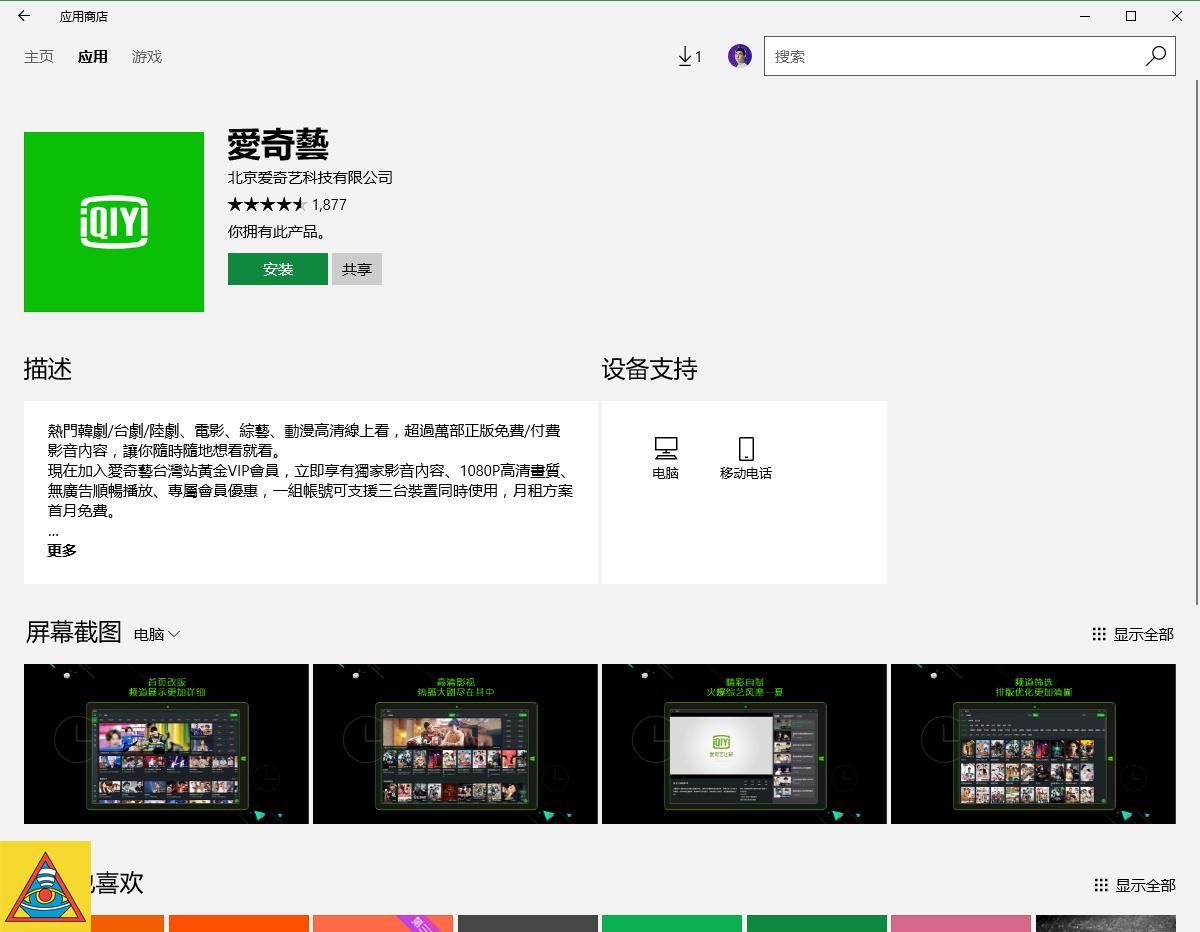Open the 主页 tab

pyautogui.click(x=39, y=57)
